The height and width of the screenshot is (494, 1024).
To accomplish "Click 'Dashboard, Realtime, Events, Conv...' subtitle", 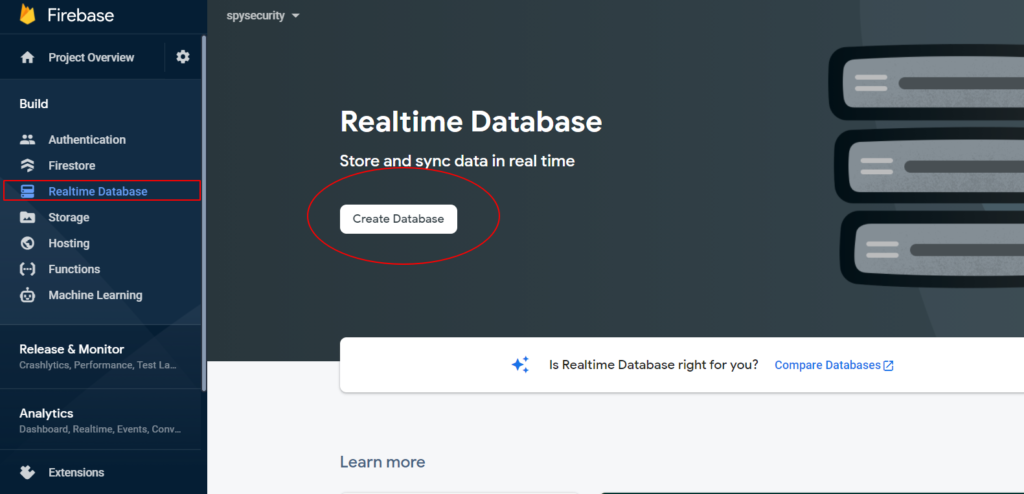I will [x=100, y=429].
